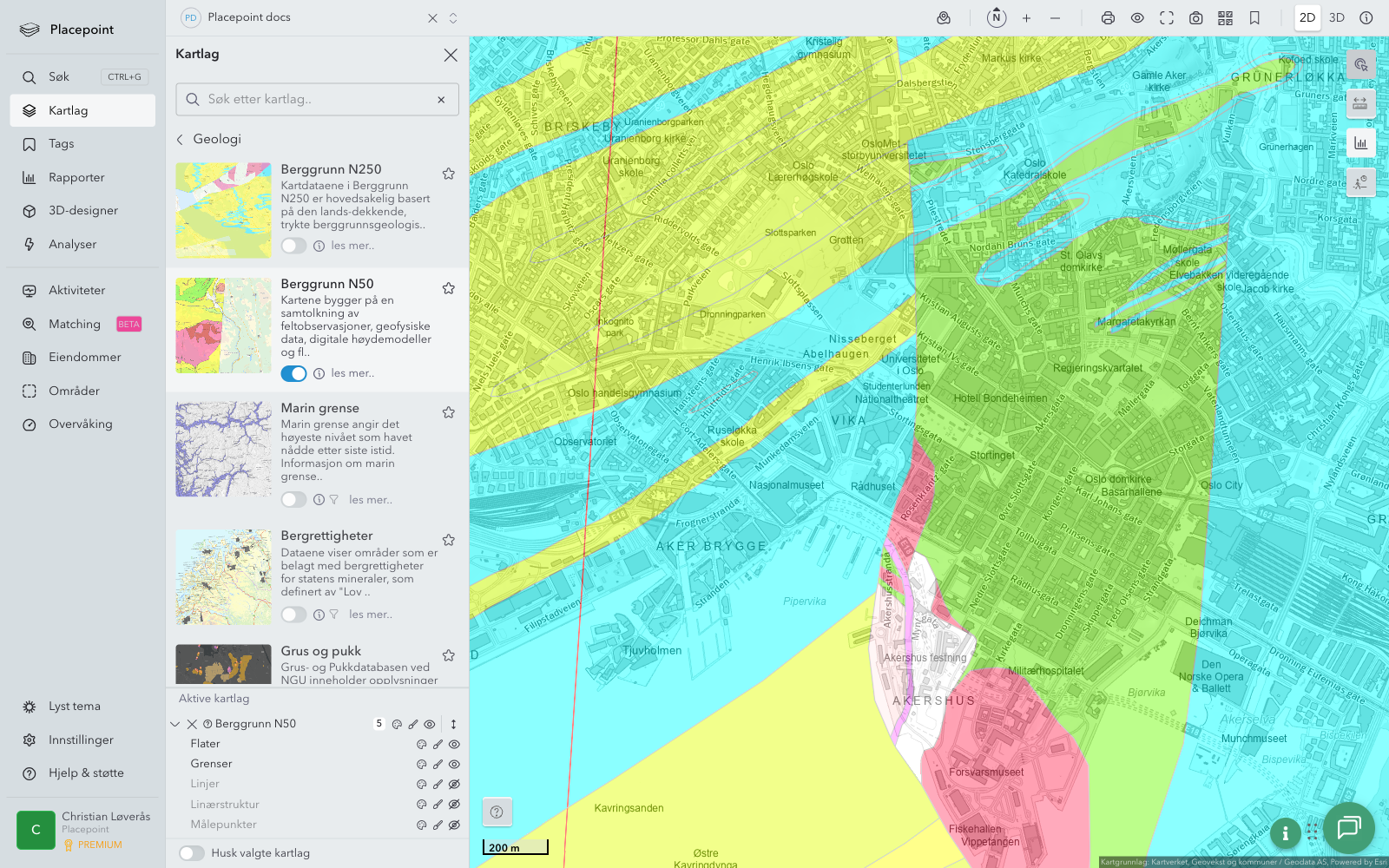Screen dimensions: 1389x868
Task: Enable the Marin grense layer toggle
Action: point(293,500)
